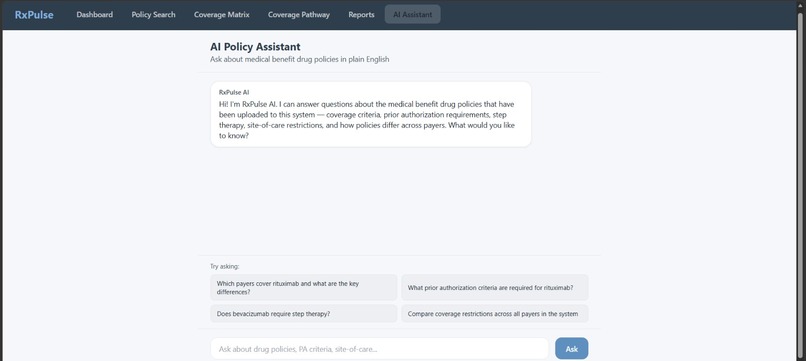Click the 'Ask about medical benefit drug policies' subtitle
This screenshot has height=361, width=806.
(300, 59)
